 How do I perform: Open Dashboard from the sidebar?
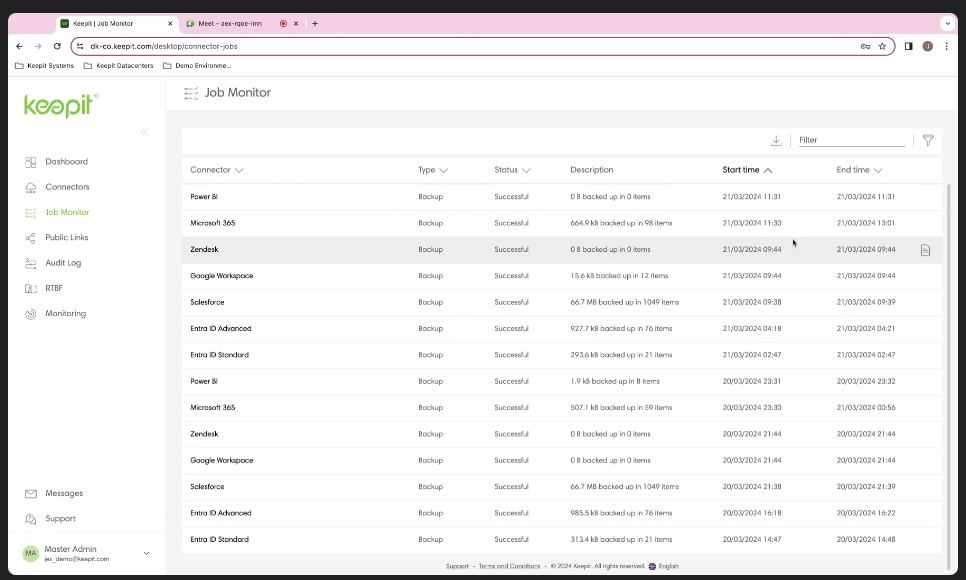click(66, 162)
